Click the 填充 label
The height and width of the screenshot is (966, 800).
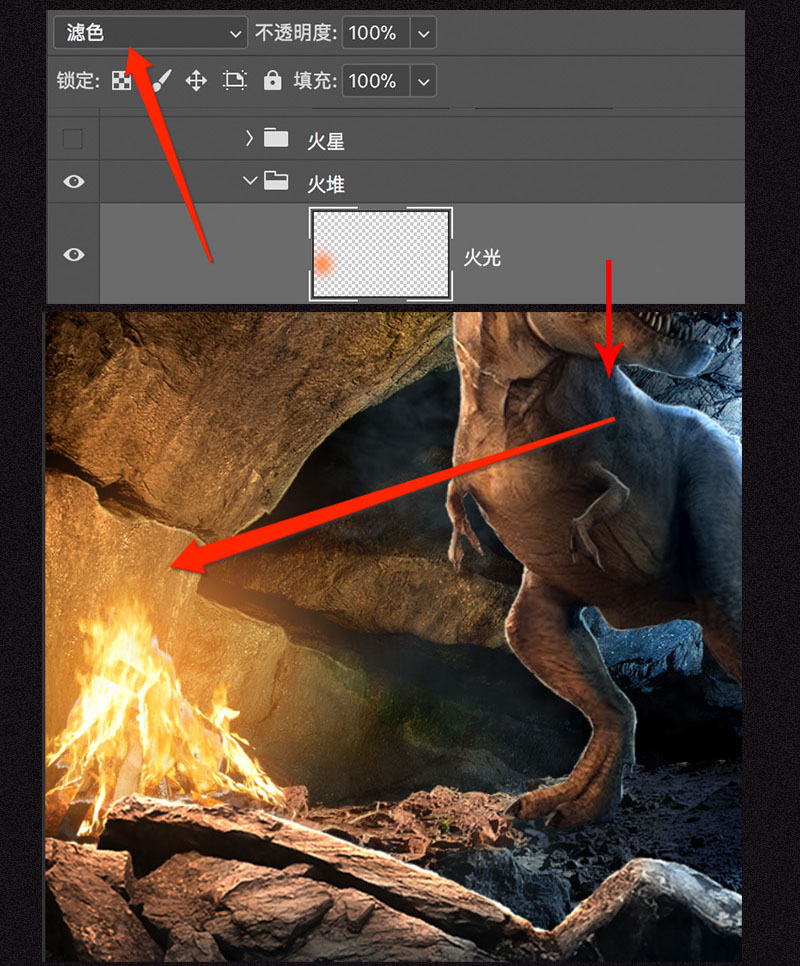coord(315,81)
